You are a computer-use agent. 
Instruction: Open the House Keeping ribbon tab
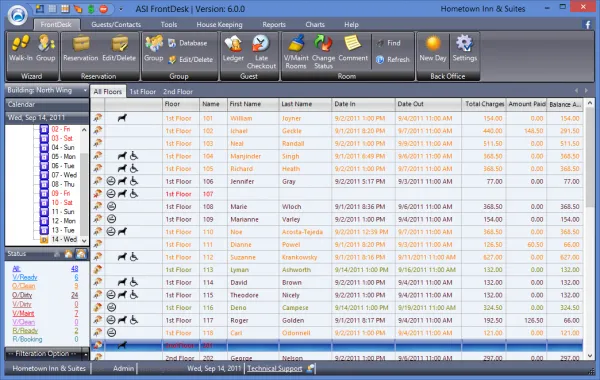coord(219,24)
